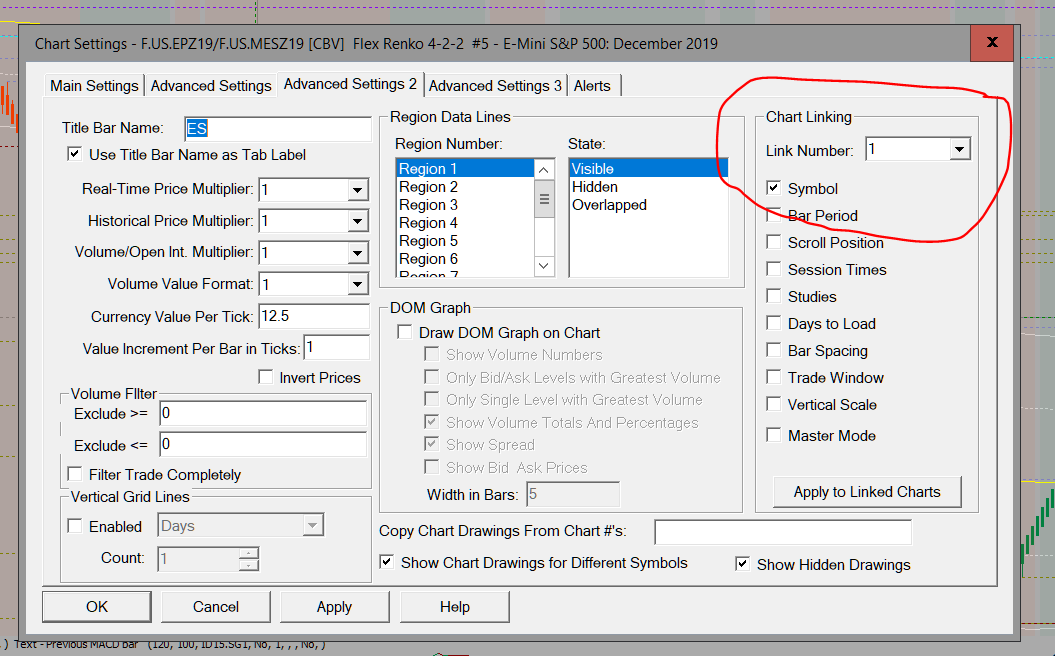
Task: Click the Apply button
Action: pos(334,607)
